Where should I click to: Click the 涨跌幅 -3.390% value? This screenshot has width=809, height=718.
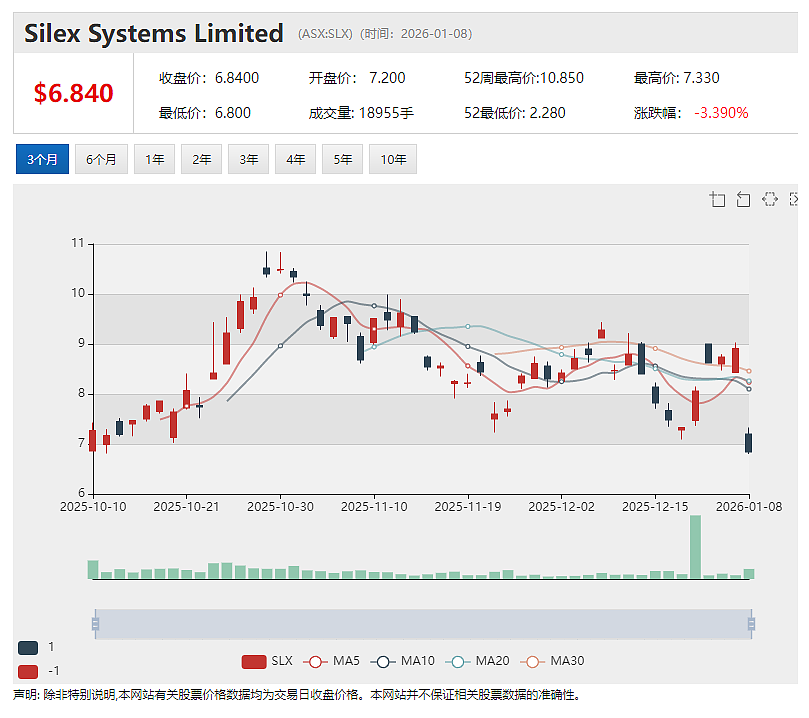click(721, 113)
